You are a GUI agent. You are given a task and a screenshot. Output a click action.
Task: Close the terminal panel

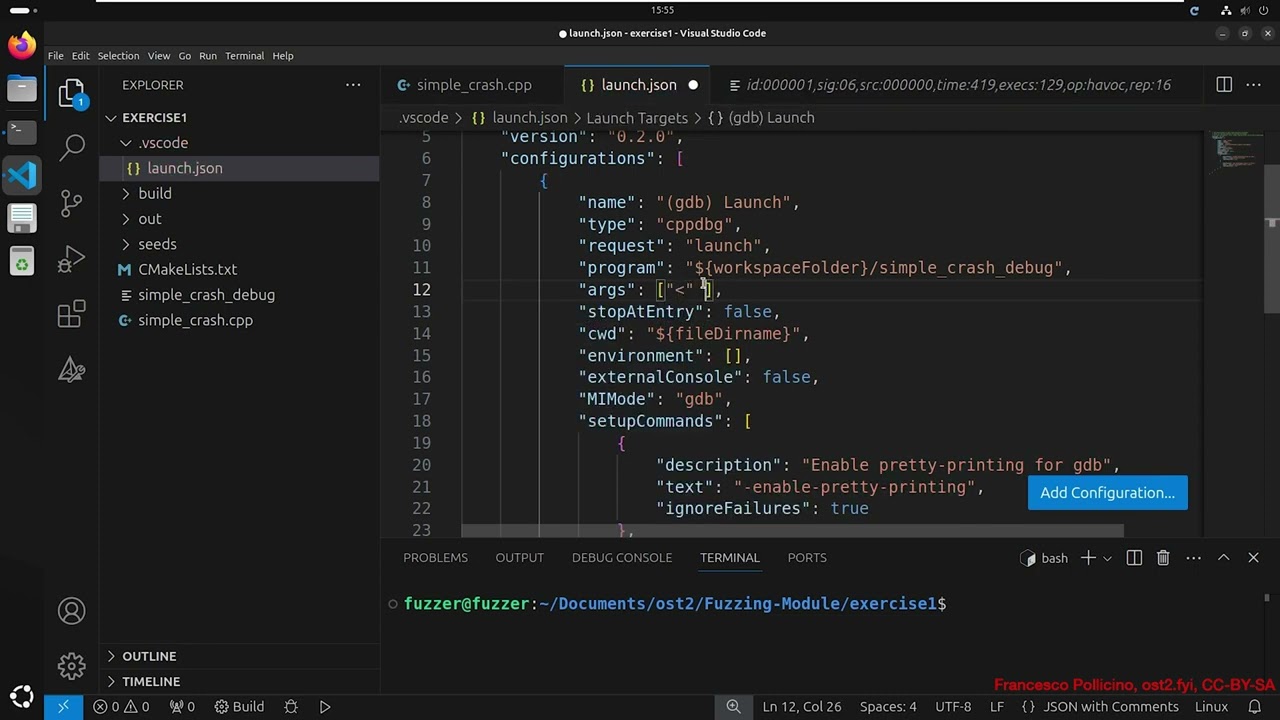pyautogui.click(x=1253, y=558)
